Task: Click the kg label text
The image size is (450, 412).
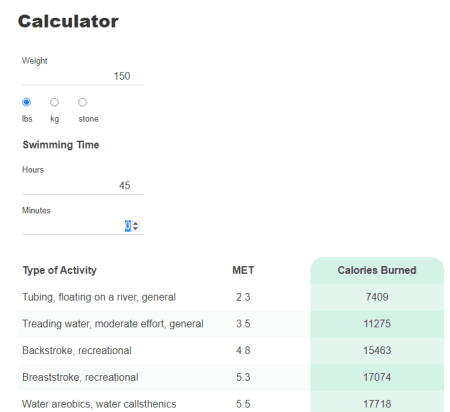Action: (55, 119)
